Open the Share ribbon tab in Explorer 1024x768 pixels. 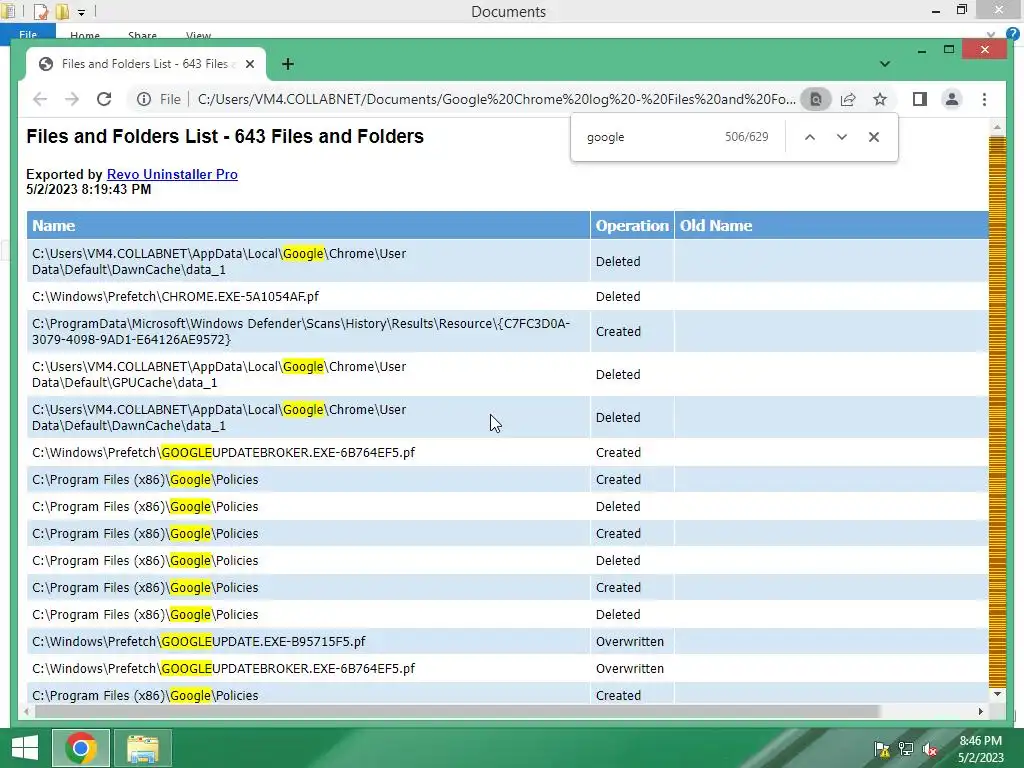point(142,35)
